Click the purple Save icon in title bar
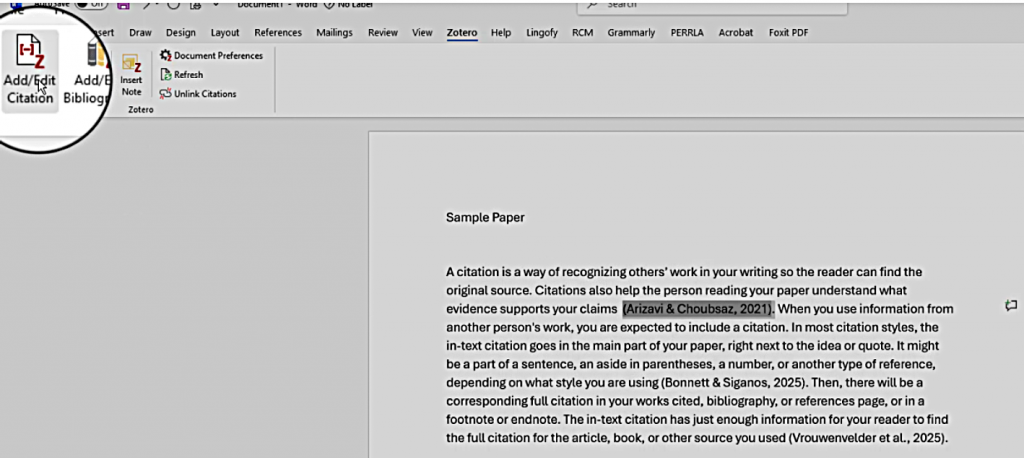Viewport: 1024px width, 458px height. [x=123, y=5]
